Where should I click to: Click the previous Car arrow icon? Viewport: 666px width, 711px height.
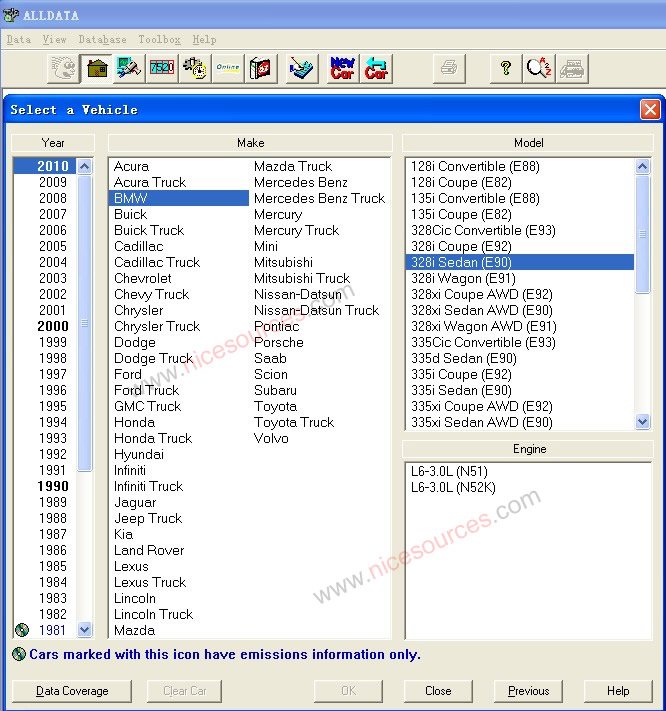376,68
